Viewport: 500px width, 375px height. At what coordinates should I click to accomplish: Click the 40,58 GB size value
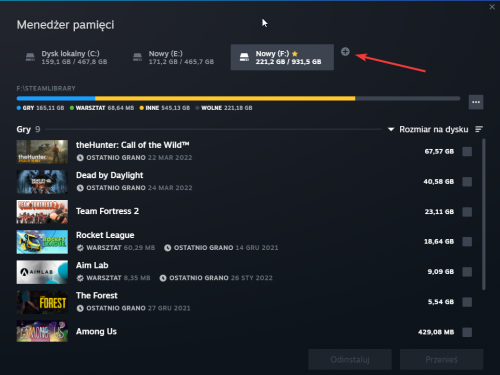439,182
